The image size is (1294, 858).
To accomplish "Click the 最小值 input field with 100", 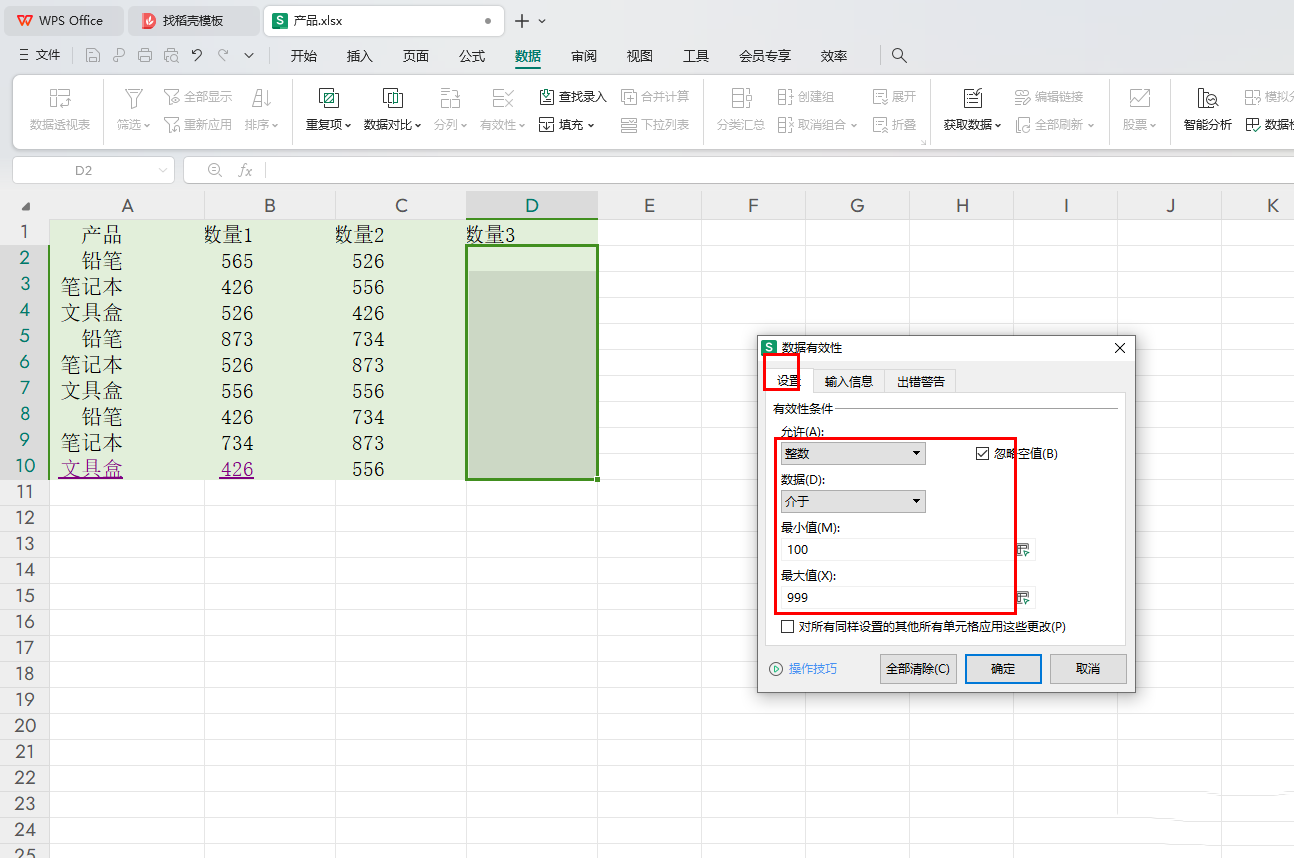I will [x=898, y=549].
